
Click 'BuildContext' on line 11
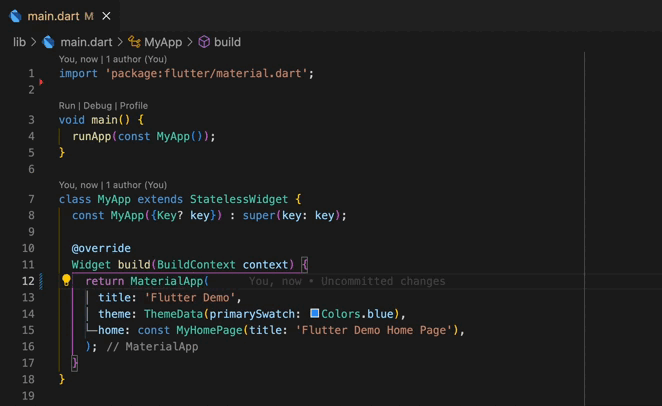(196, 265)
